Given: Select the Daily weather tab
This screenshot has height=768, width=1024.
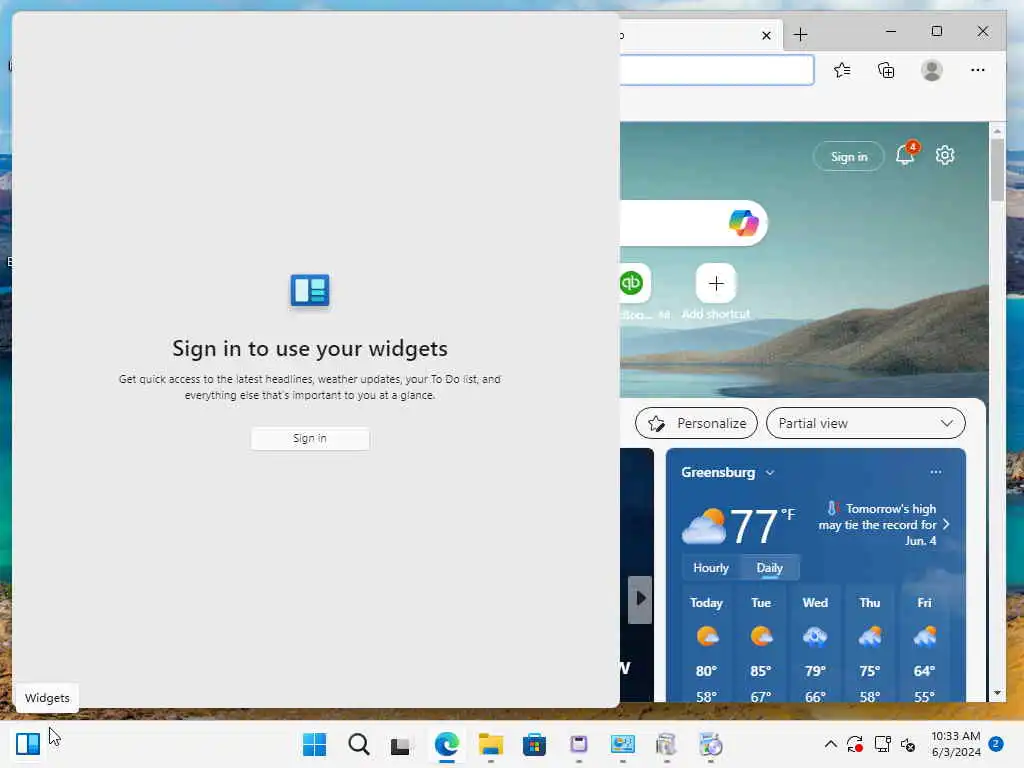Looking at the screenshot, I should [x=769, y=568].
